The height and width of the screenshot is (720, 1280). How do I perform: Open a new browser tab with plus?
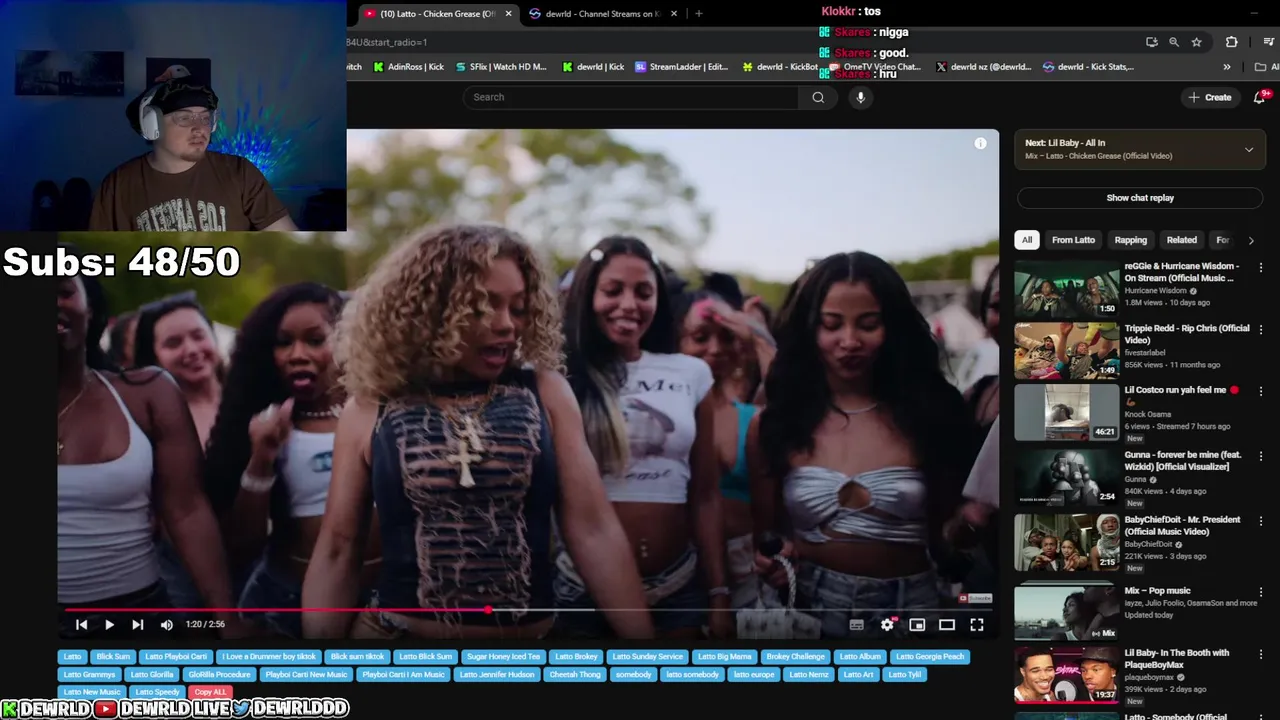[698, 14]
